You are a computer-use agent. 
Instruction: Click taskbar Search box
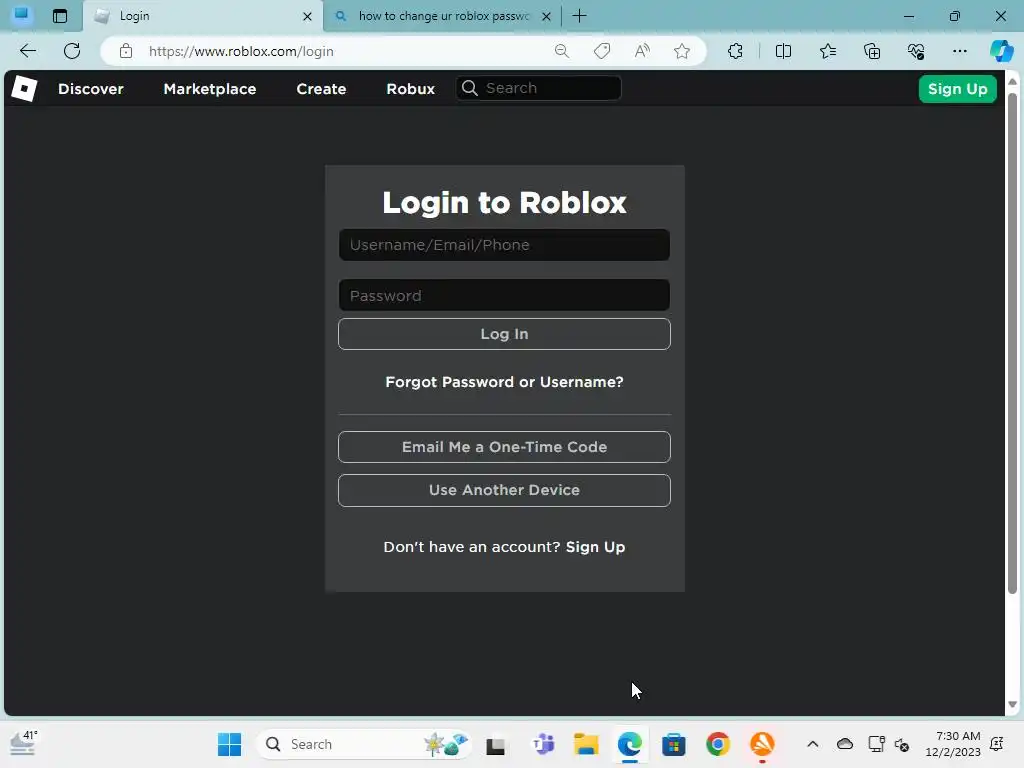point(364,744)
